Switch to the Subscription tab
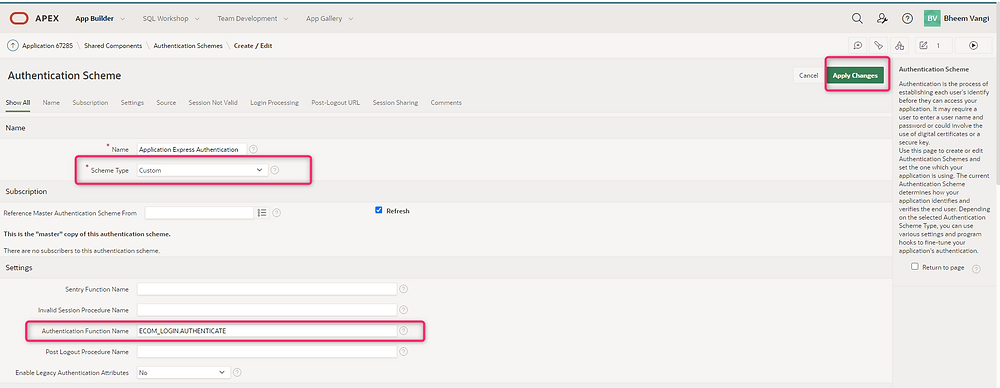The height and width of the screenshot is (388, 1000). [90, 103]
